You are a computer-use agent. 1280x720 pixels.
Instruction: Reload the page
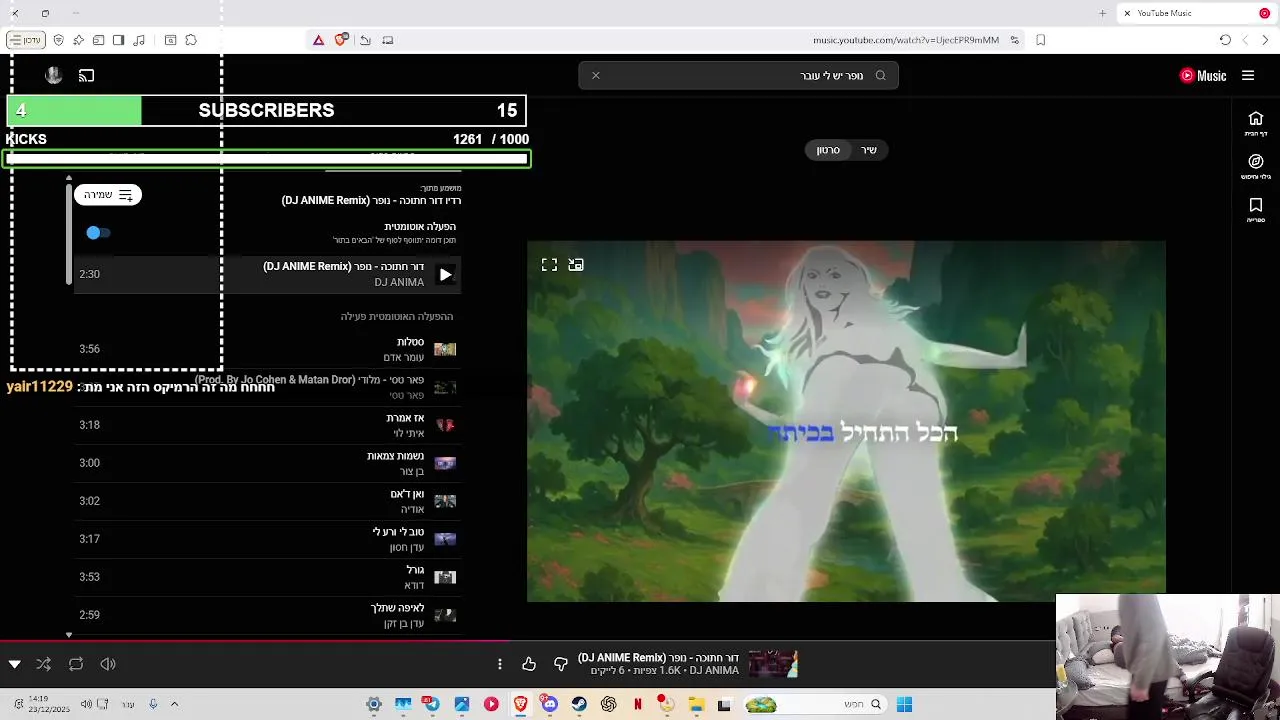[x=1225, y=40]
